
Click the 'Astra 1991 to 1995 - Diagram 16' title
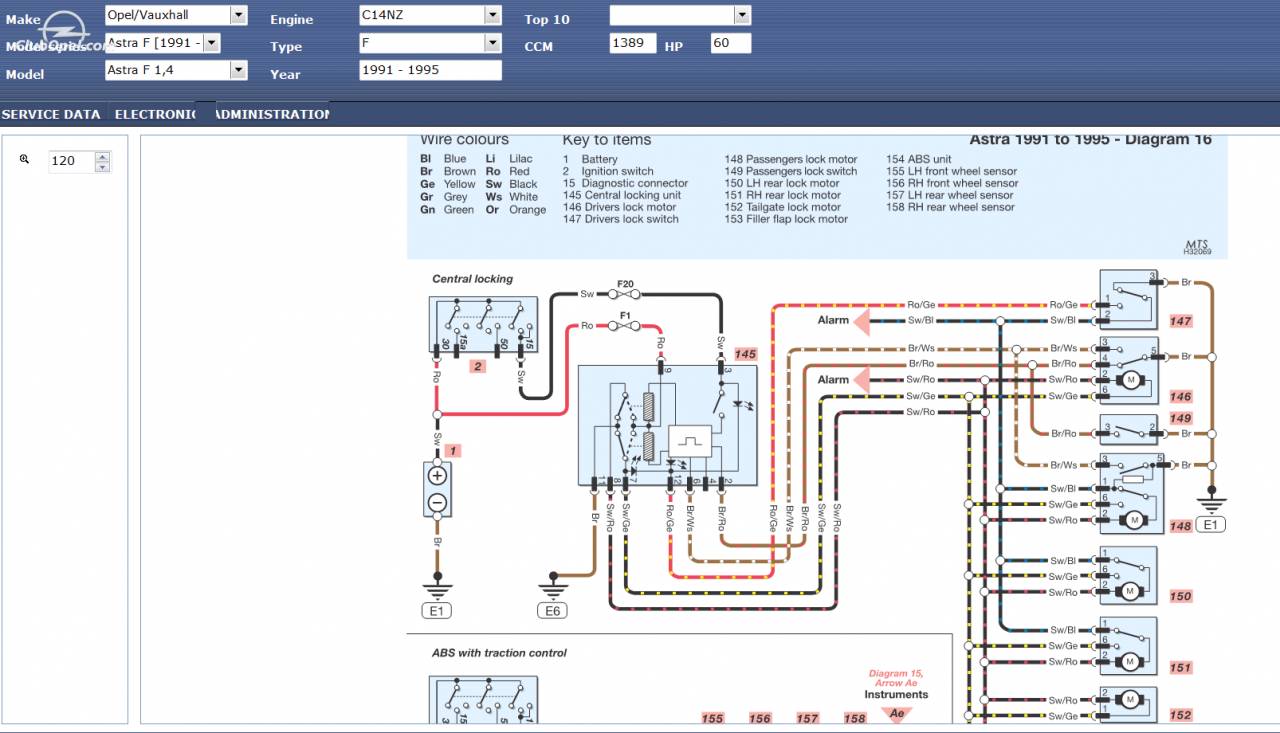[1090, 140]
